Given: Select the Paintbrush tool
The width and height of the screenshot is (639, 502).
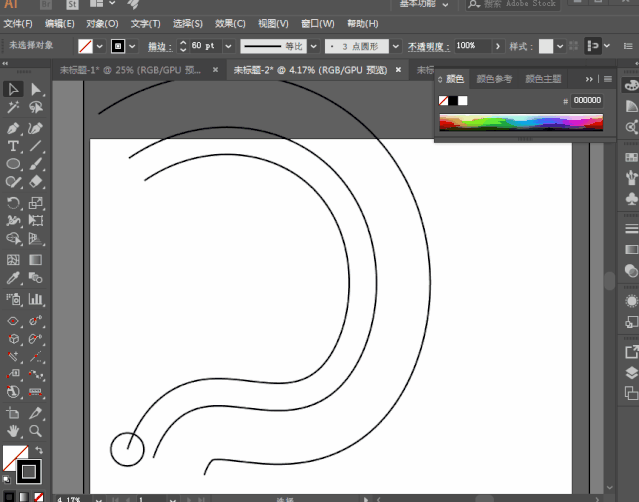Looking at the screenshot, I should [35, 164].
